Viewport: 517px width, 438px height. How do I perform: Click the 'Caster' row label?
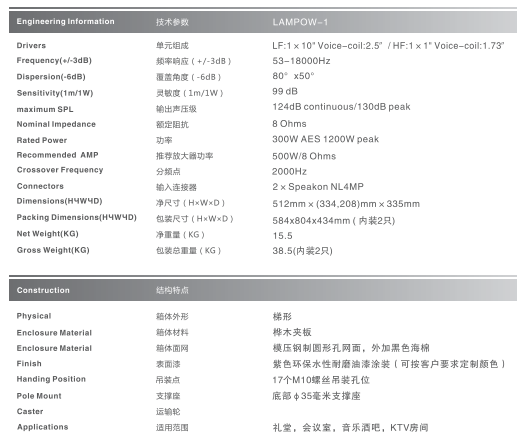pos(30,411)
